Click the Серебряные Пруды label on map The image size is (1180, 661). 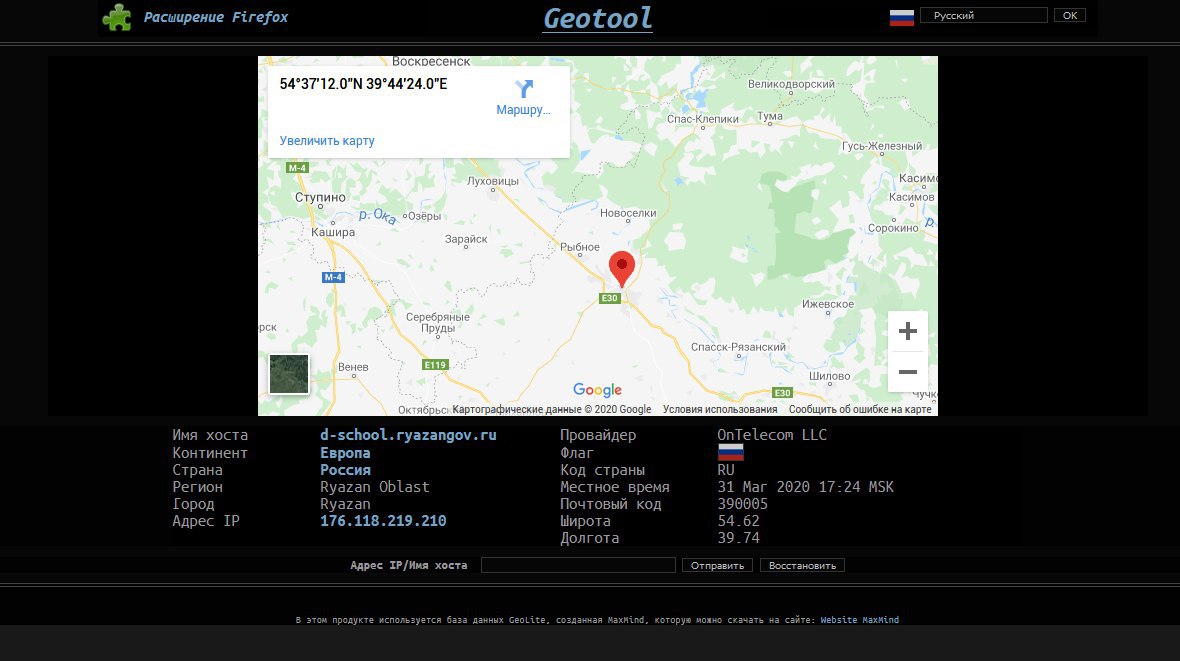click(437, 322)
